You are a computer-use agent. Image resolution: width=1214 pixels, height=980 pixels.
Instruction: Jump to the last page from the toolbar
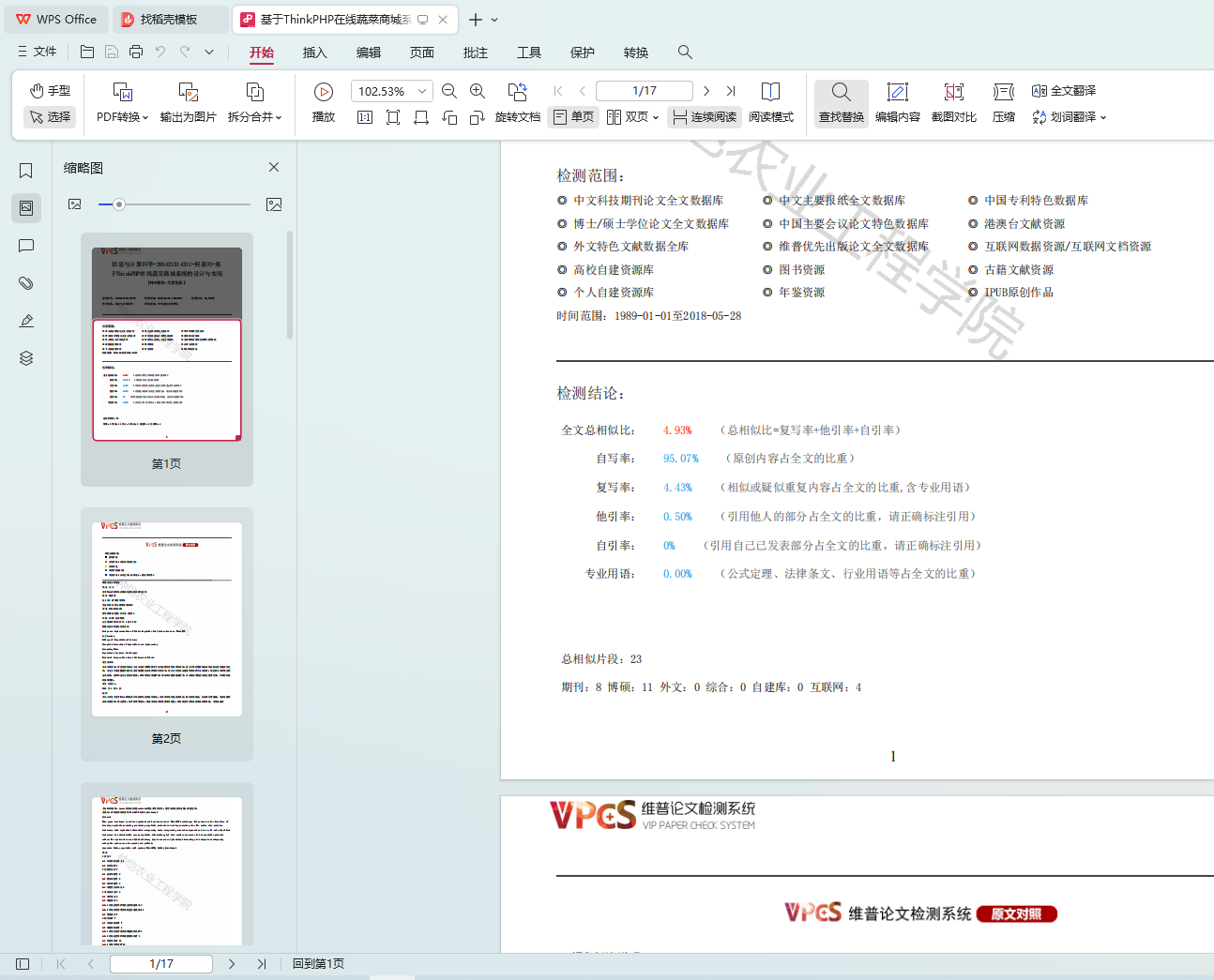pos(731,91)
